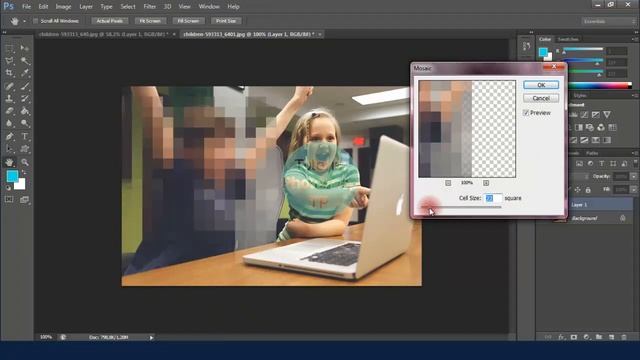Click the lock icon on Background layer
This screenshot has height=360, width=640.
coord(622,218)
